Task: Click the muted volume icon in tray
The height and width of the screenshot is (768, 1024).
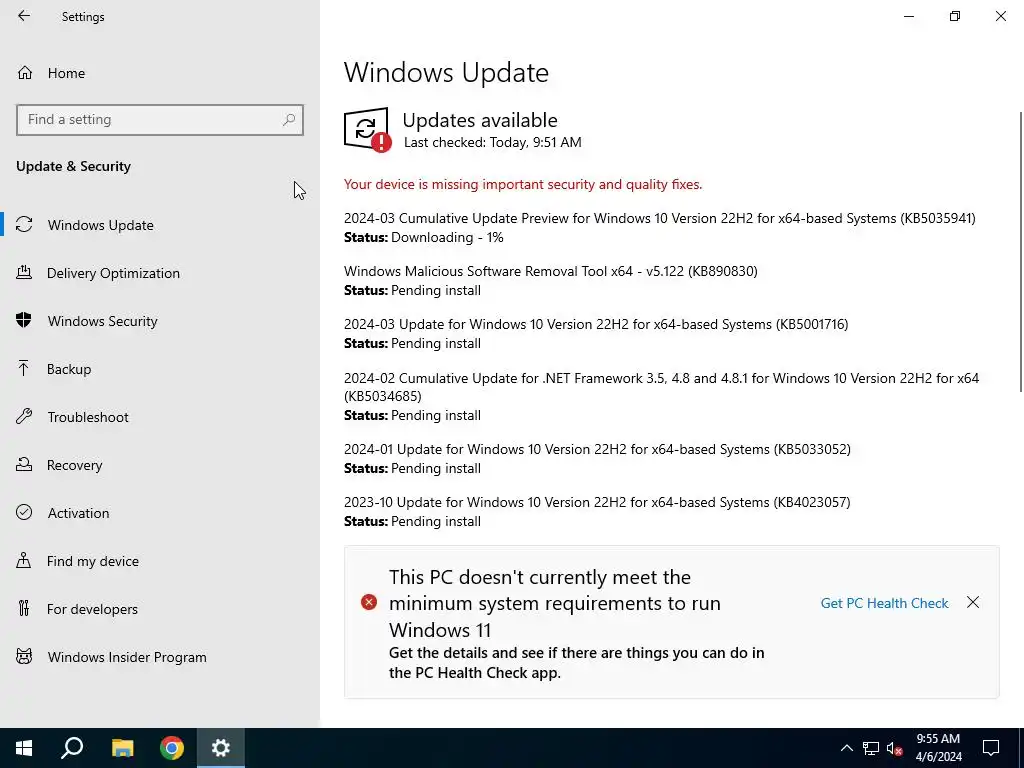Action: coord(895,748)
